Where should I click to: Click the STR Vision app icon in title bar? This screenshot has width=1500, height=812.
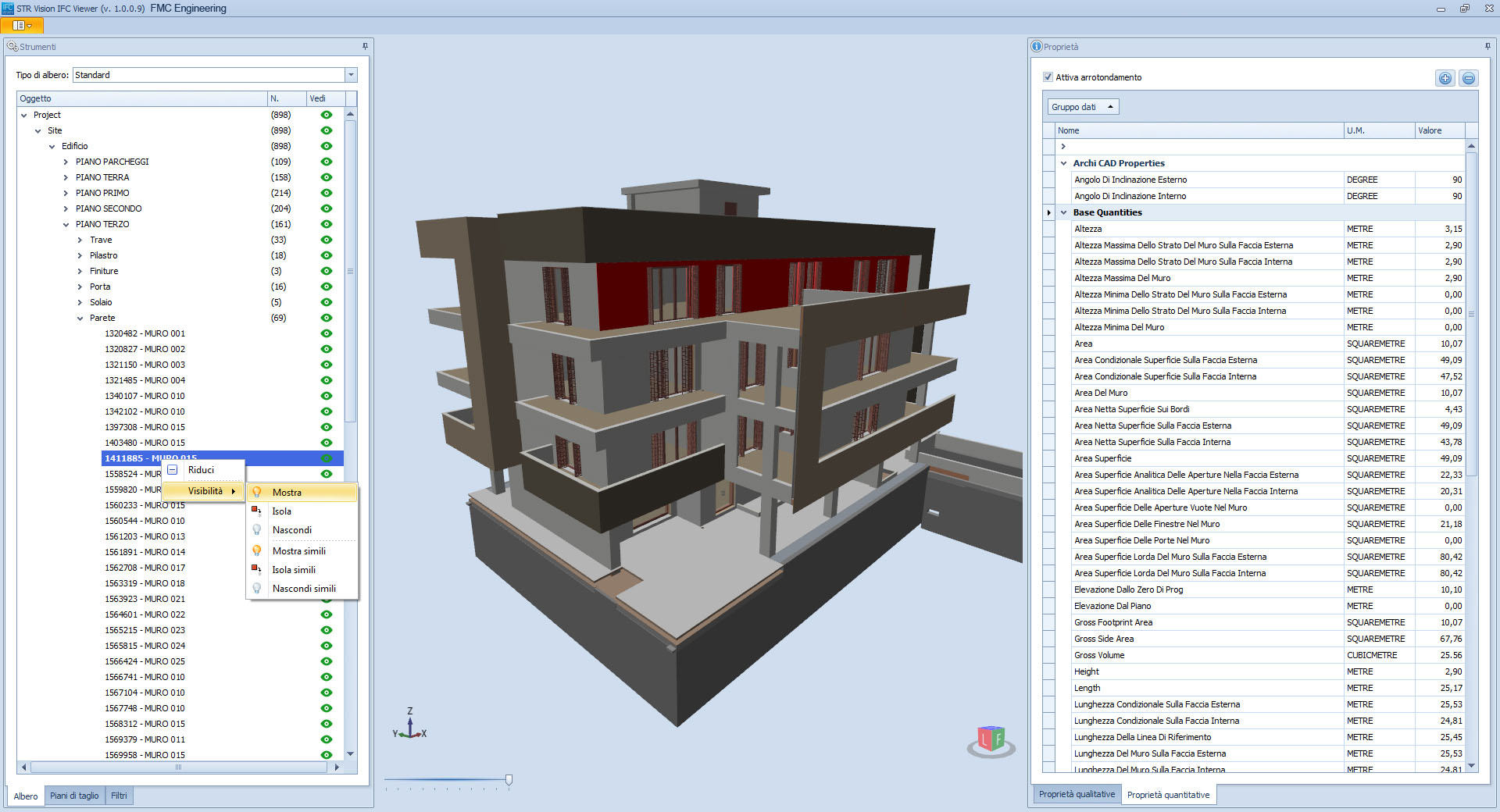[8, 9]
